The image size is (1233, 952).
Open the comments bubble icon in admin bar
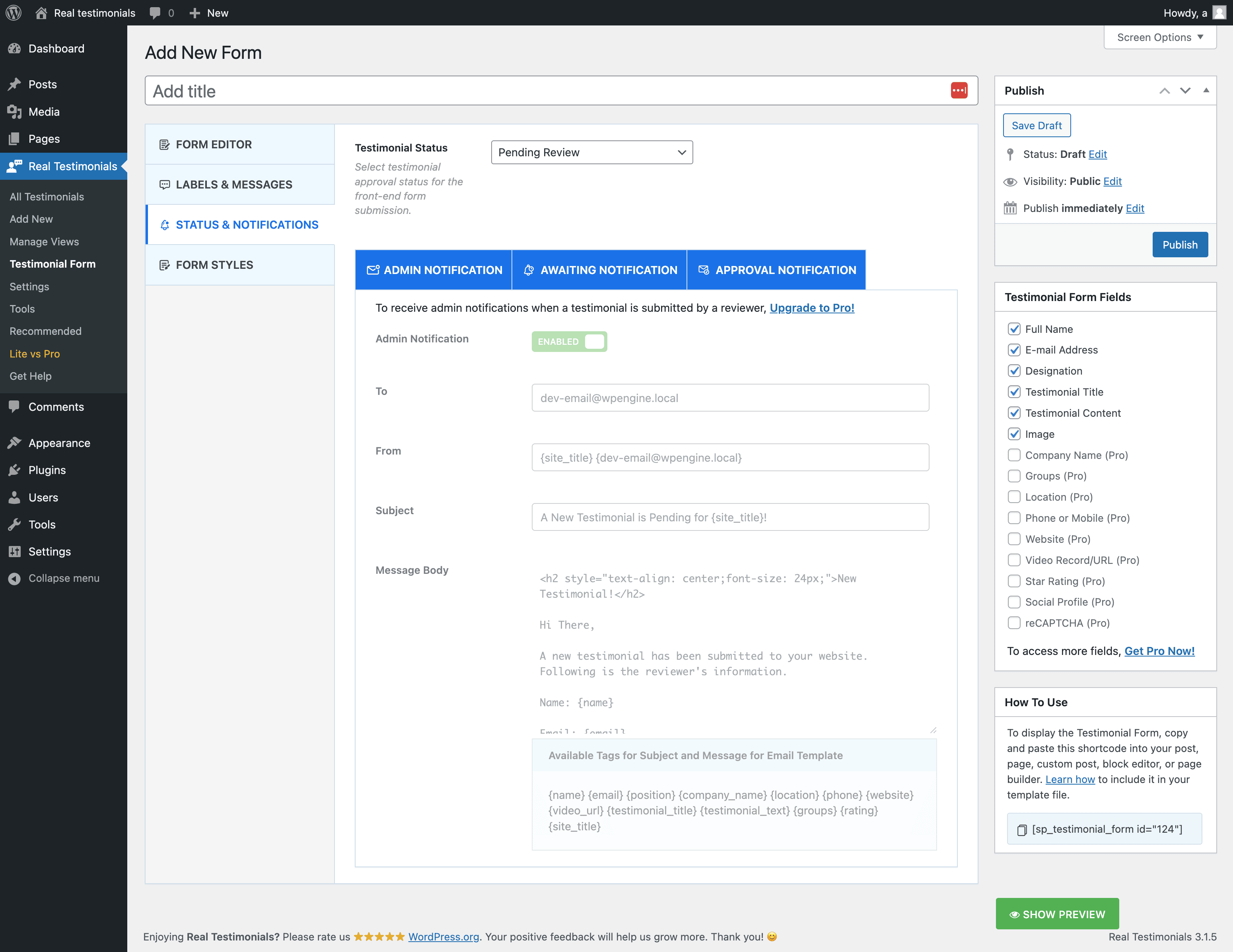pos(155,12)
